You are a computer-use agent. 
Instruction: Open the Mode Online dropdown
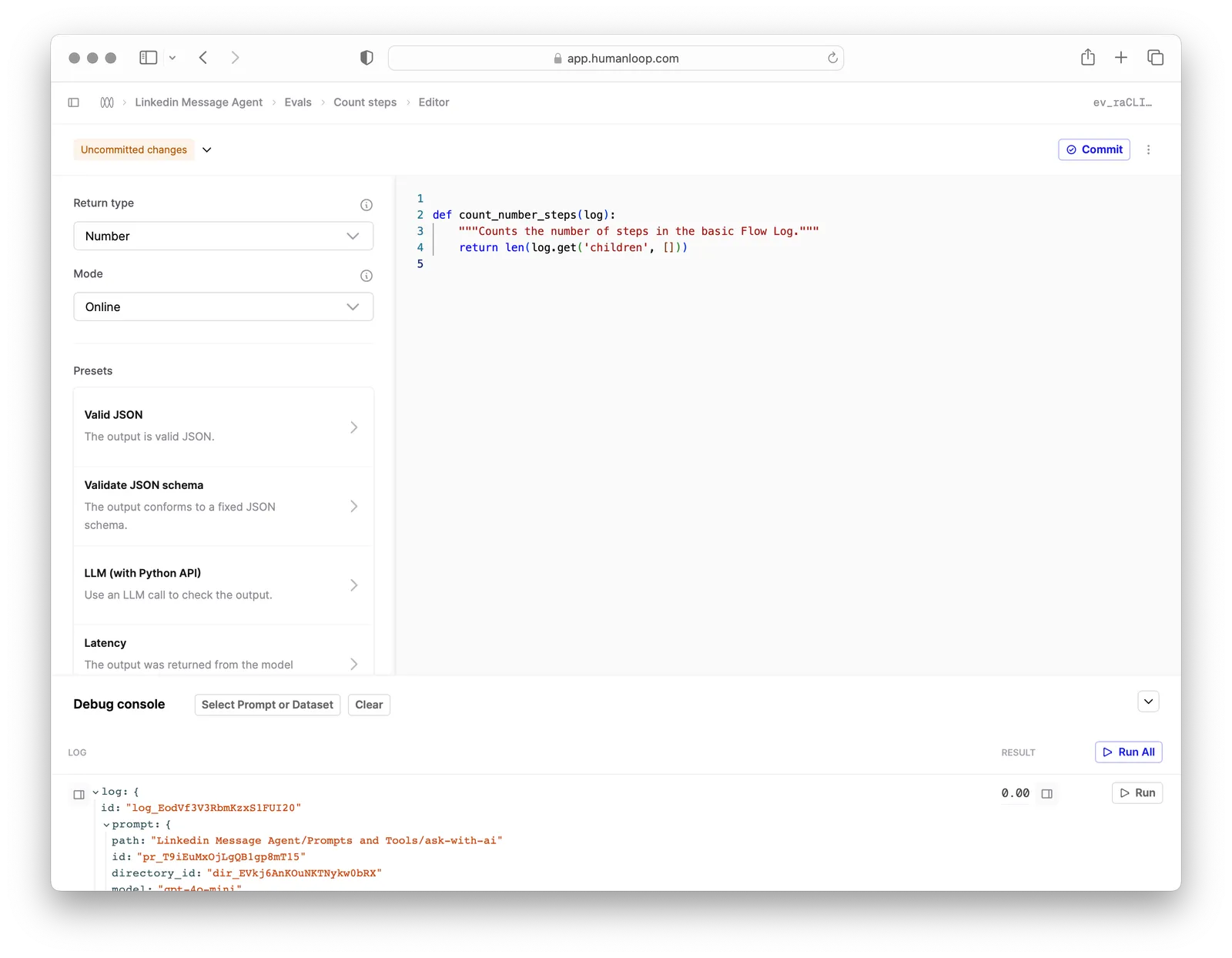pyautogui.click(x=223, y=306)
